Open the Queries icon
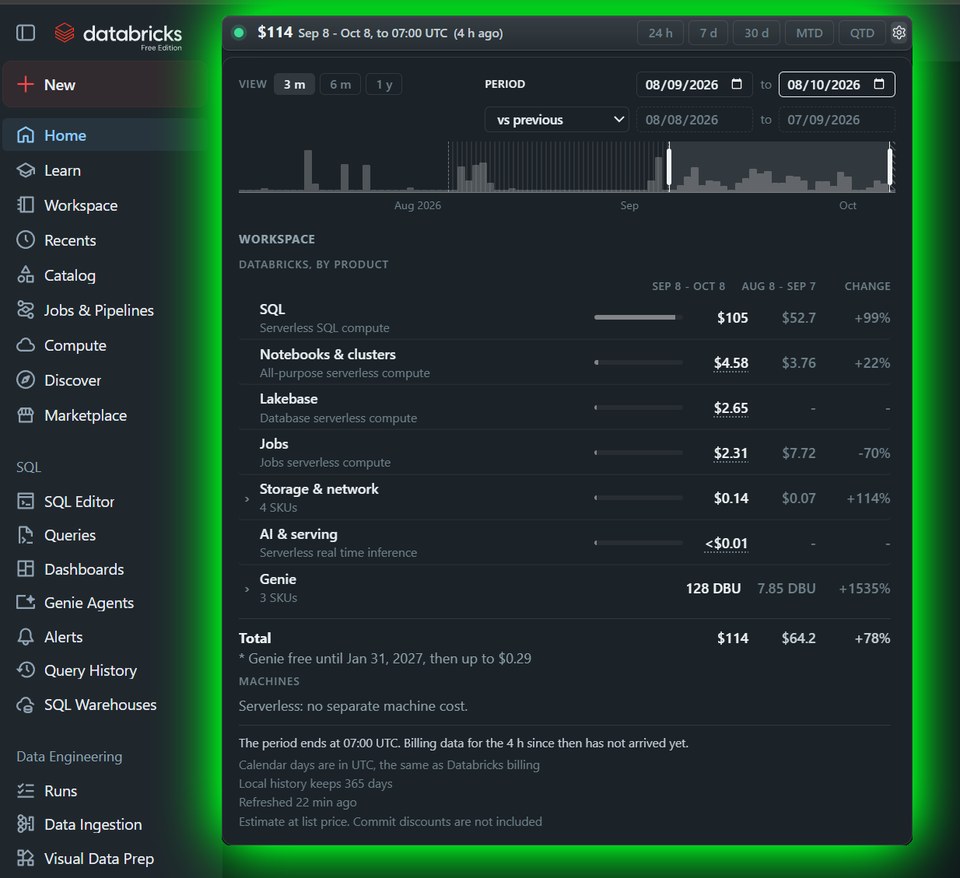 click(x=25, y=535)
